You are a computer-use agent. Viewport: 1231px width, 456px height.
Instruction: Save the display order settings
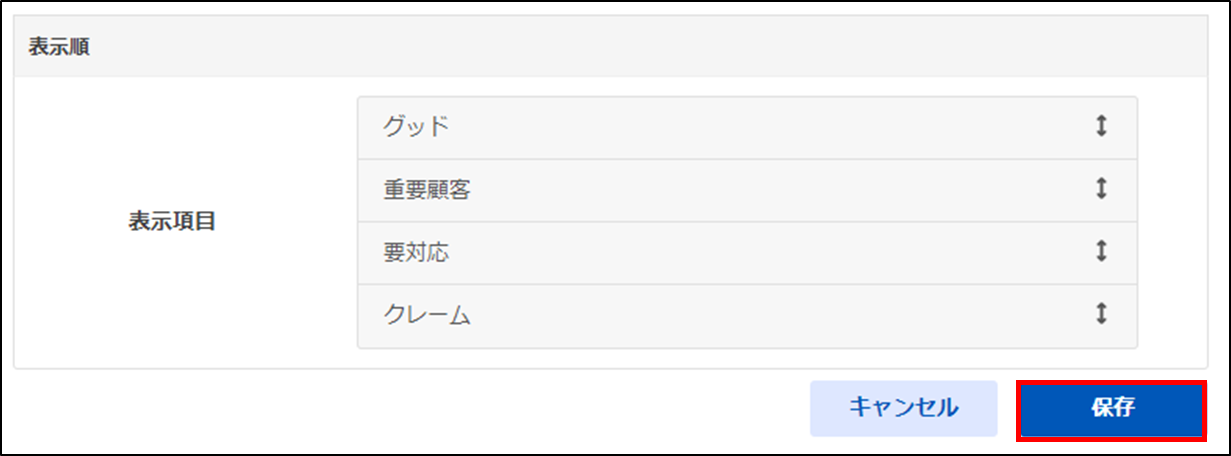[1112, 408]
